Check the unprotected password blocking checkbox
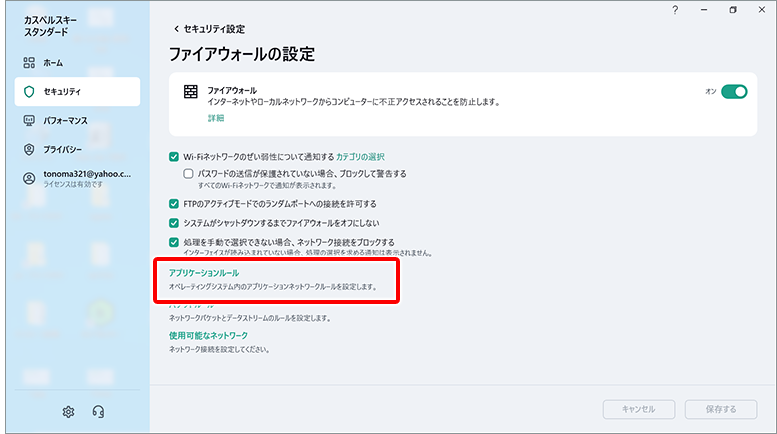 pyautogui.click(x=188, y=174)
